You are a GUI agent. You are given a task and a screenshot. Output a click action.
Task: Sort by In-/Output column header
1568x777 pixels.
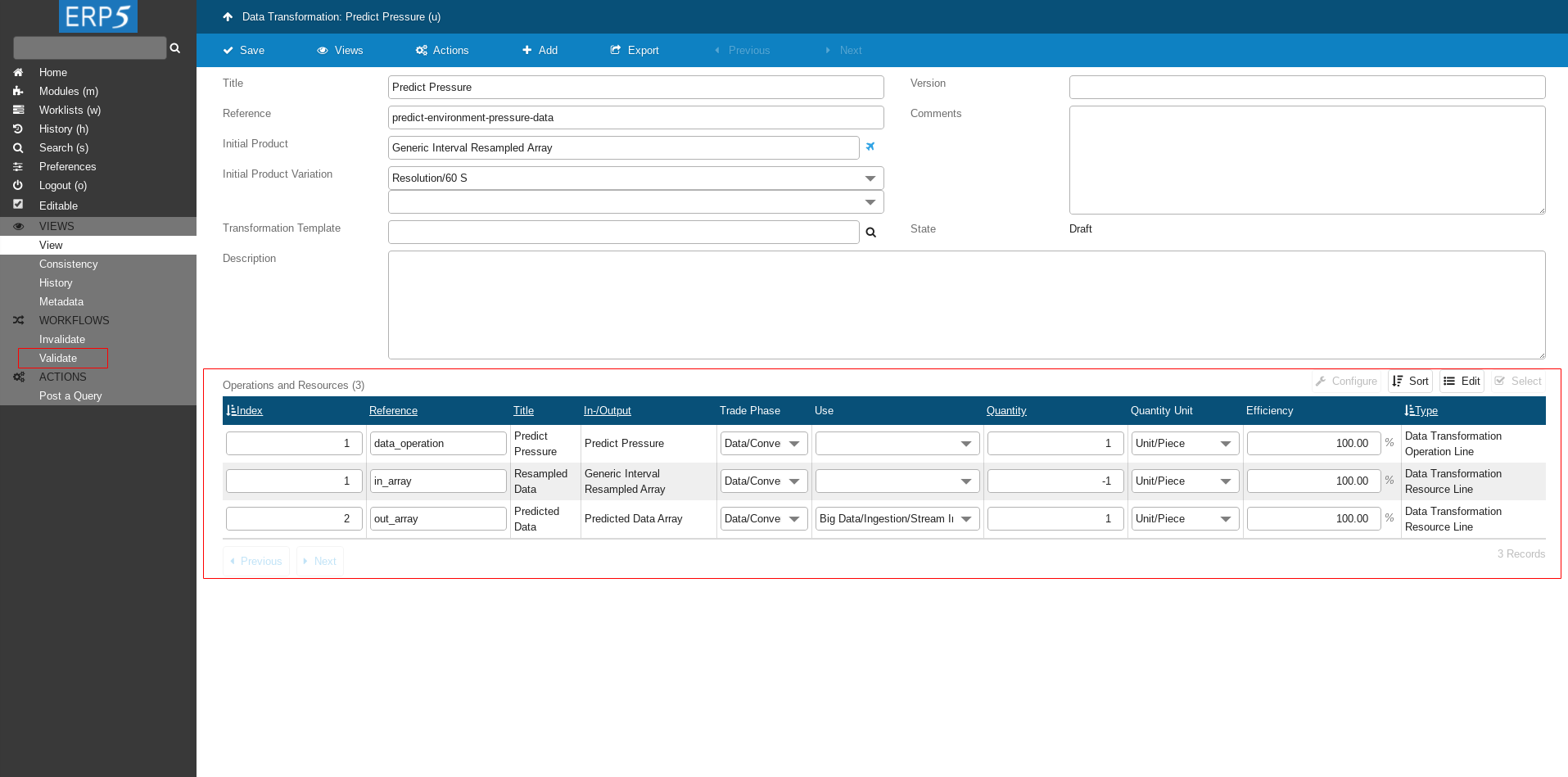click(608, 410)
